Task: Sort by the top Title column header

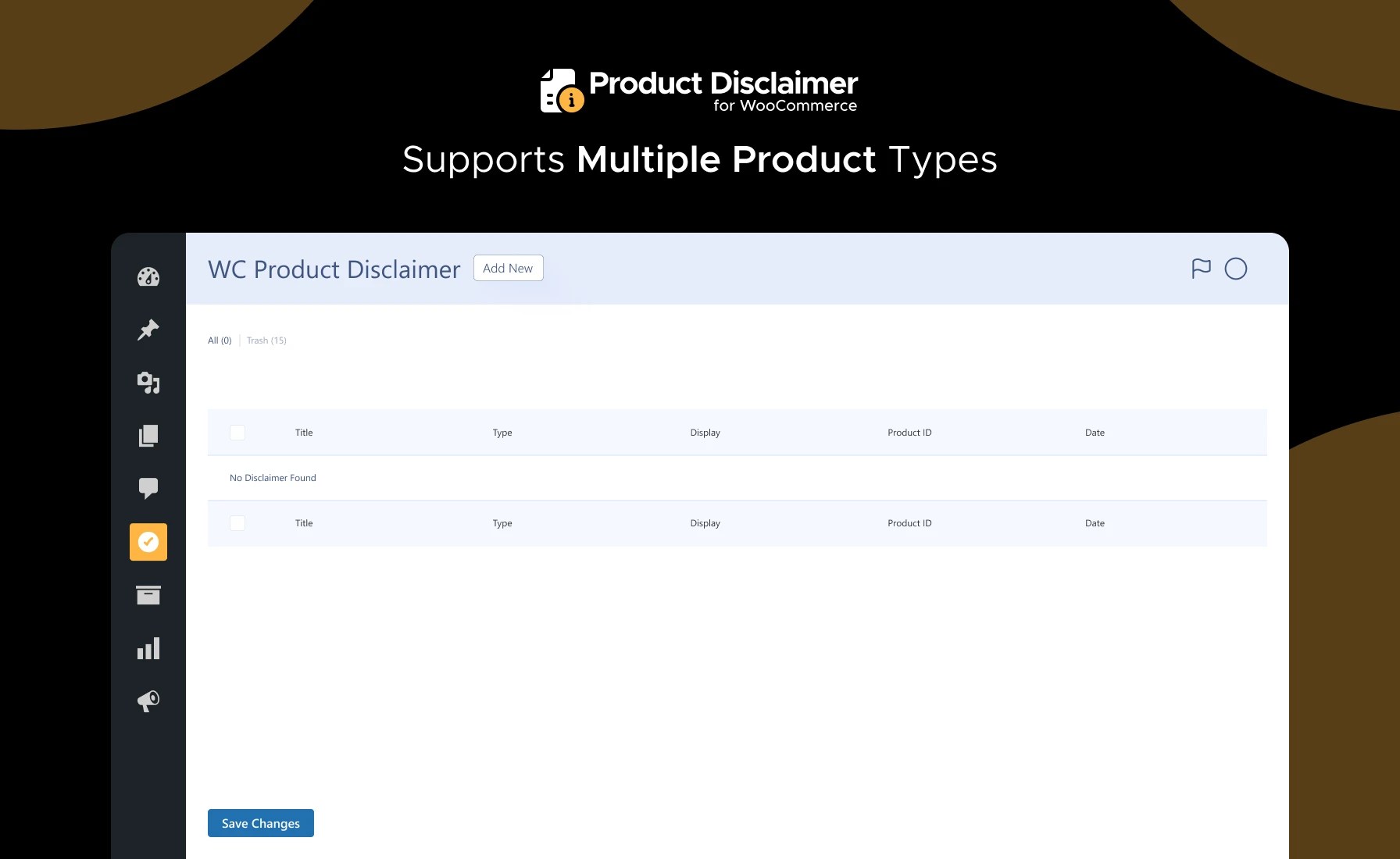Action: pos(304,433)
